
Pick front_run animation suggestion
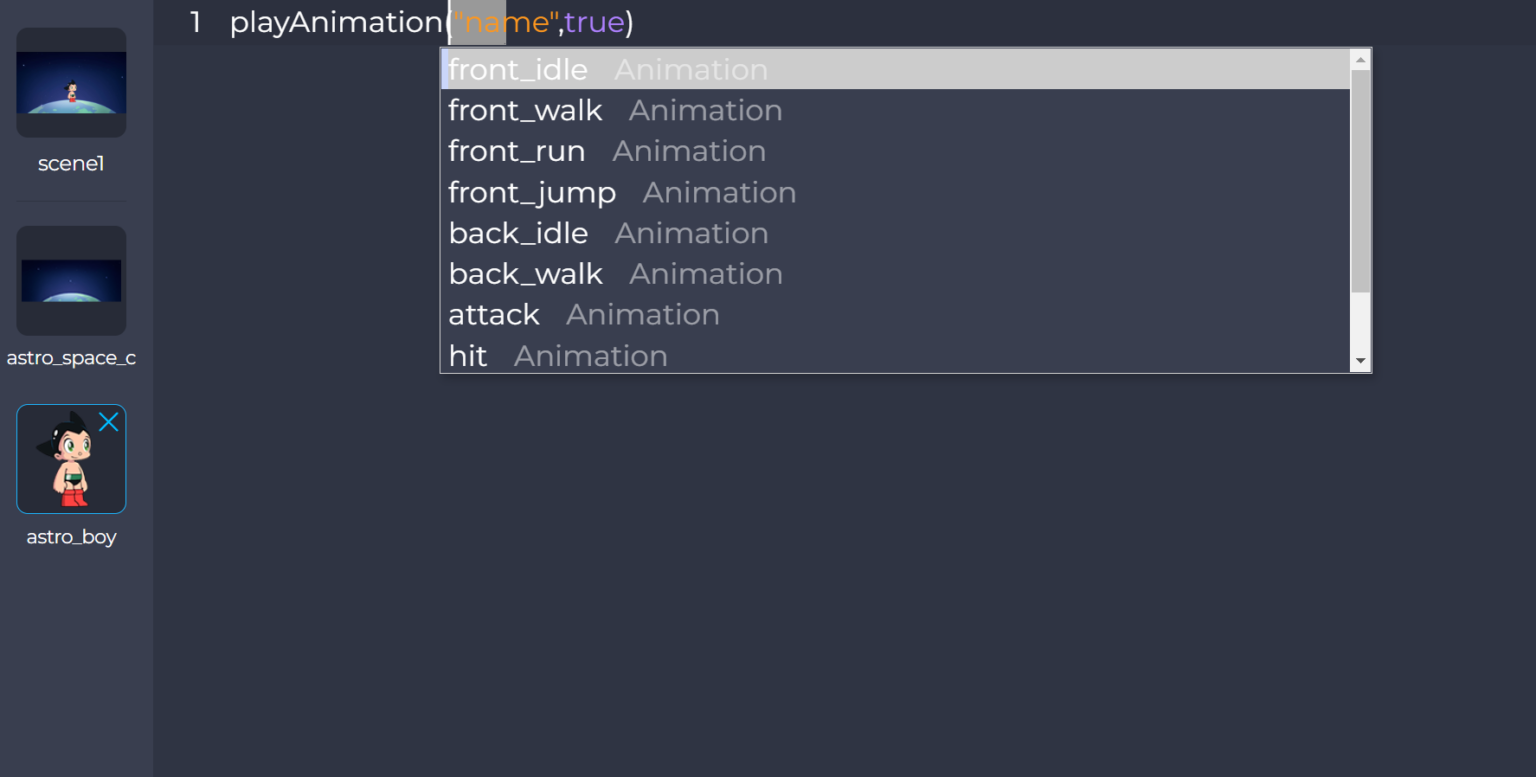click(516, 151)
